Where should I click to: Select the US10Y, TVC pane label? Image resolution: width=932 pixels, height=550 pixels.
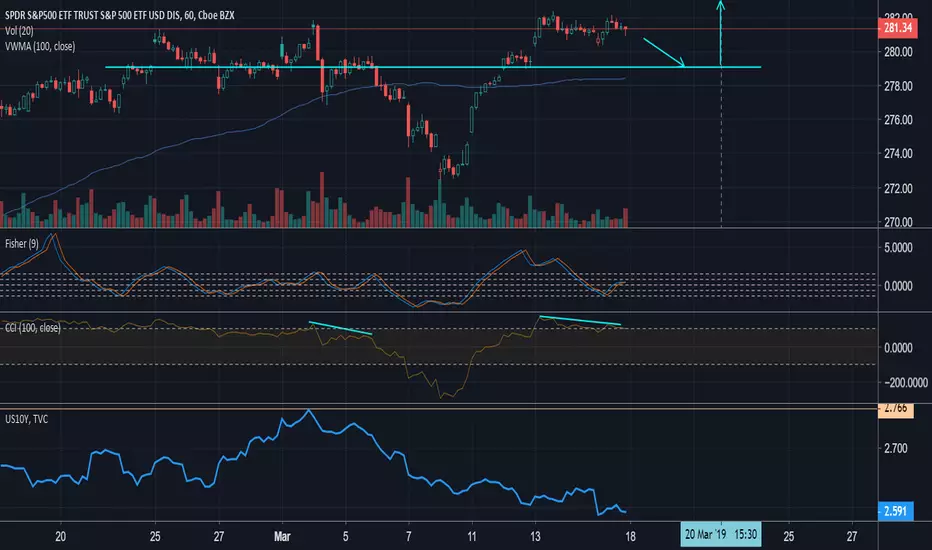(x=26, y=419)
